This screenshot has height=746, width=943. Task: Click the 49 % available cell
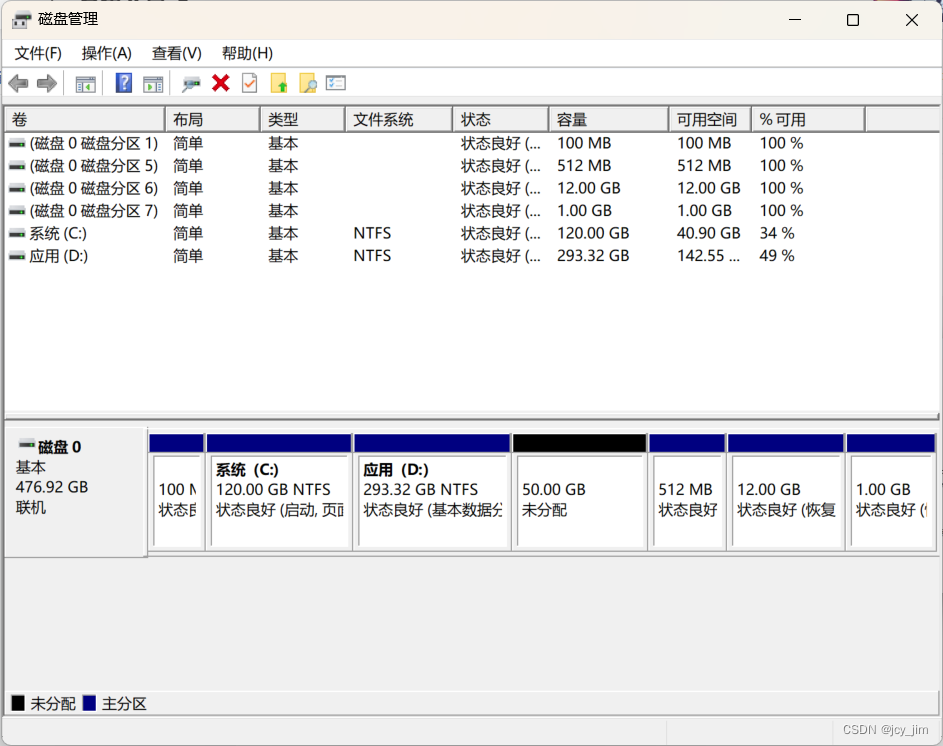(777, 256)
